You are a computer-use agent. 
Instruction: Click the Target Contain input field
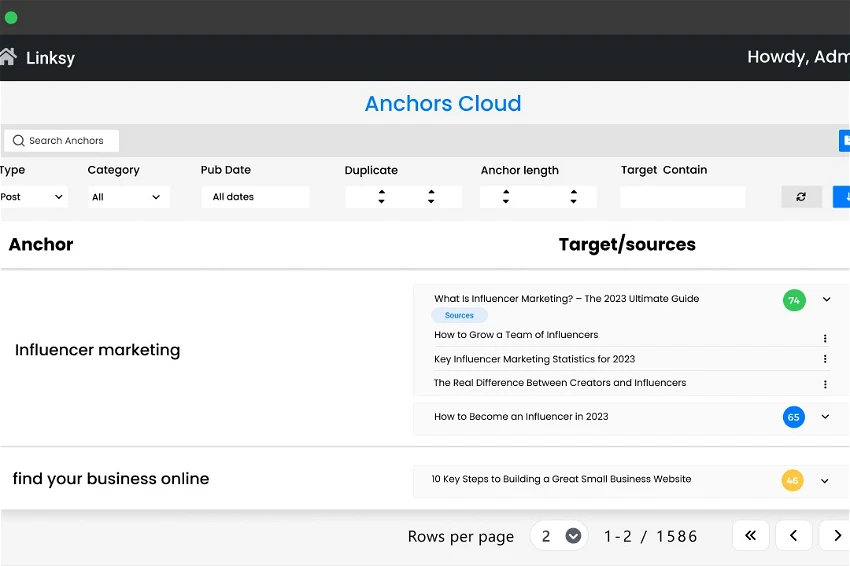pyautogui.click(x=682, y=197)
